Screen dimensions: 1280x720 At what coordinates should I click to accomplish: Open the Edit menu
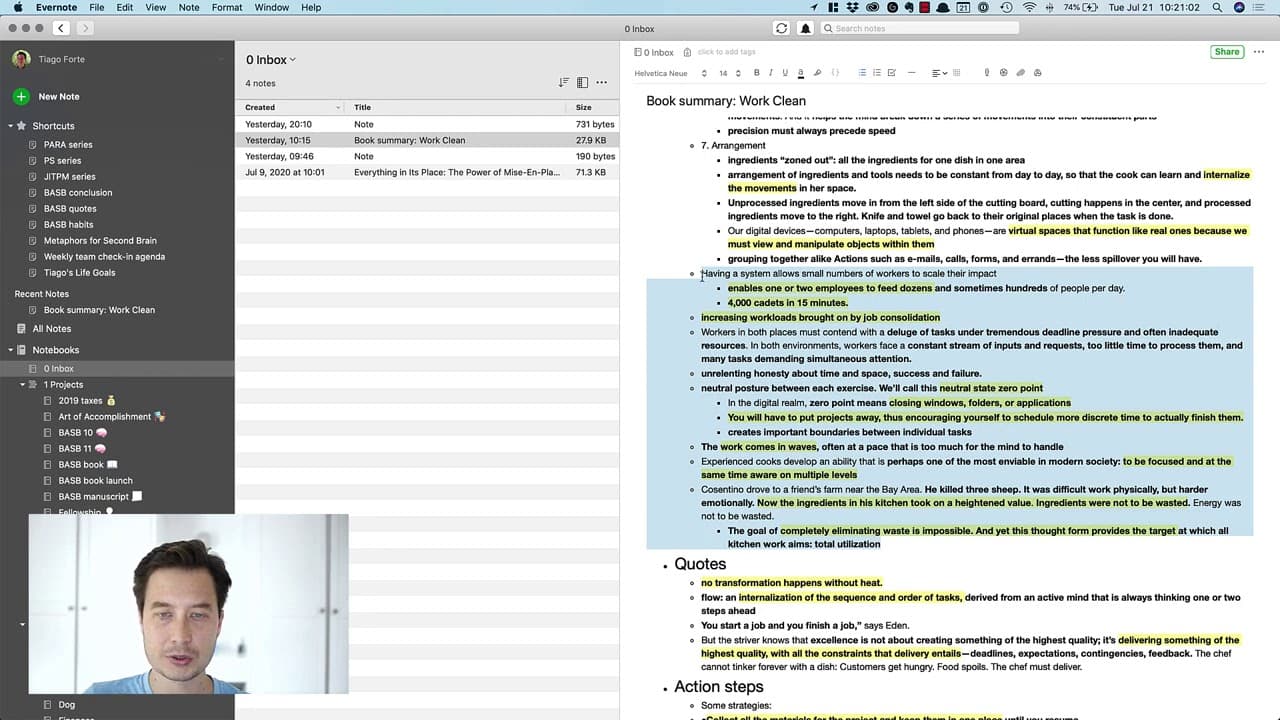coord(125,7)
